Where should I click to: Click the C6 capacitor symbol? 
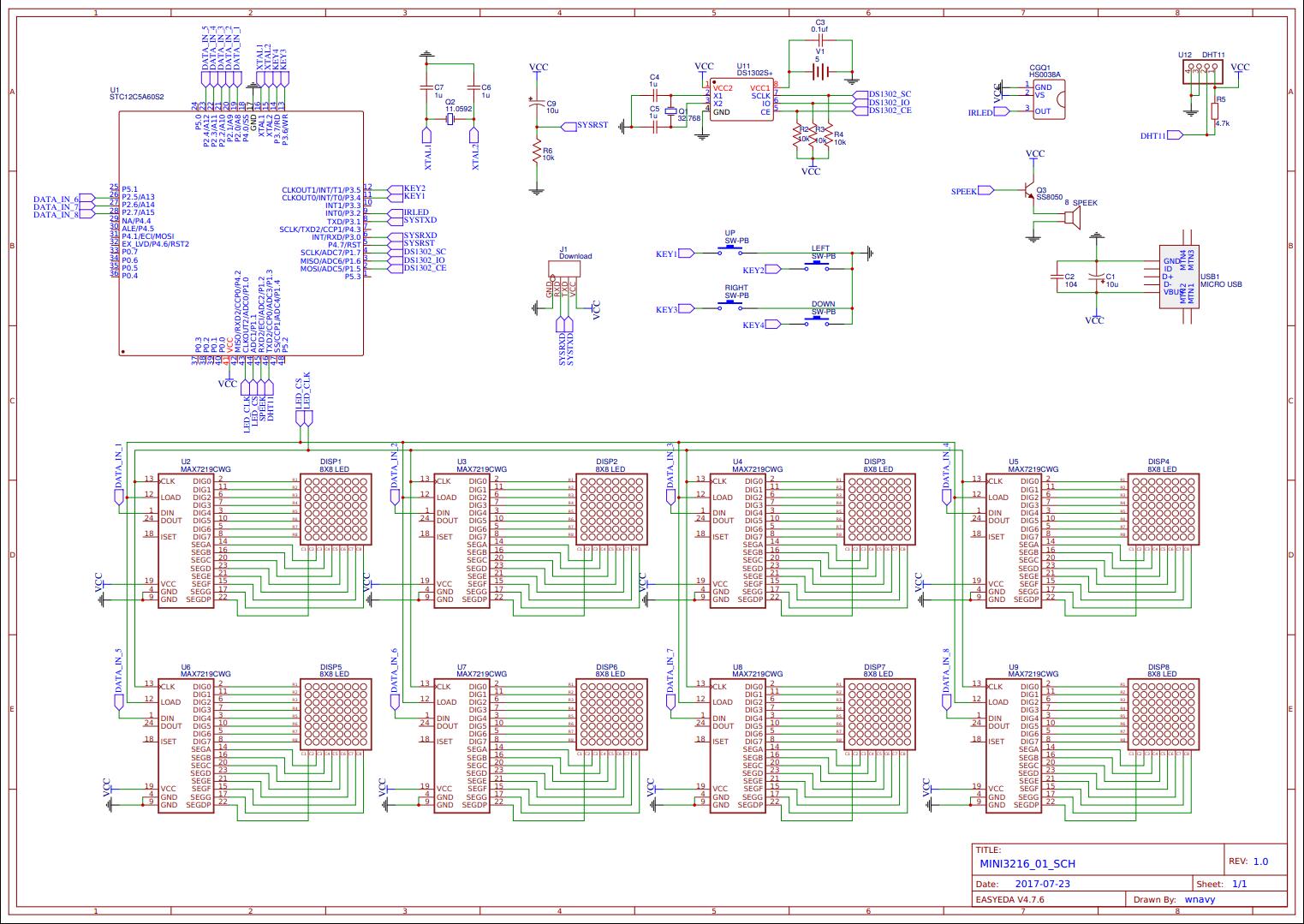[x=473, y=87]
